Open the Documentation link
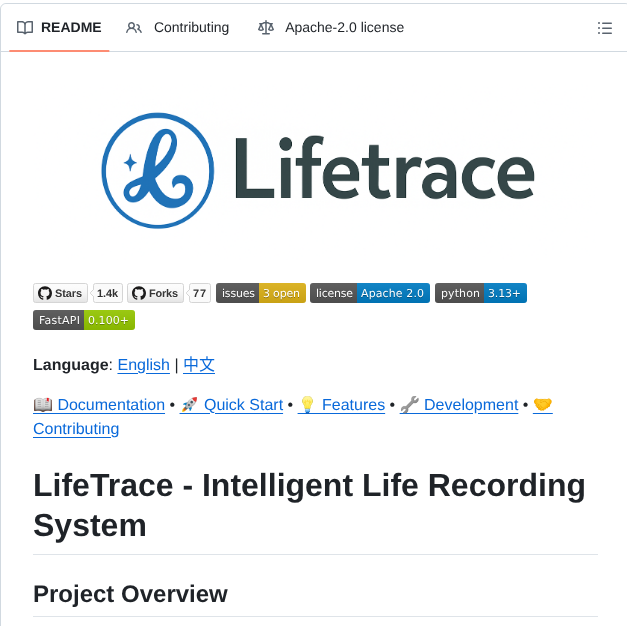This screenshot has width=627, height=626. click(x=99, y=405)
